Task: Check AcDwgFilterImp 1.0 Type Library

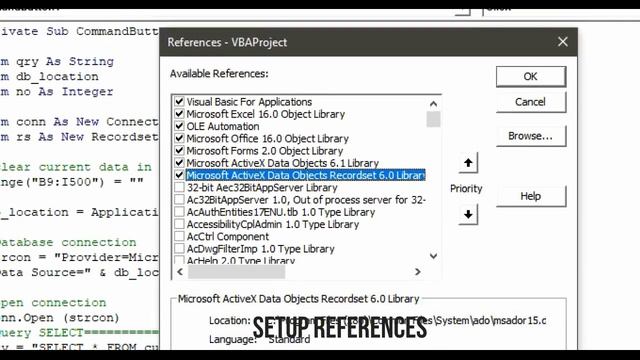Action: click(179, 249)
